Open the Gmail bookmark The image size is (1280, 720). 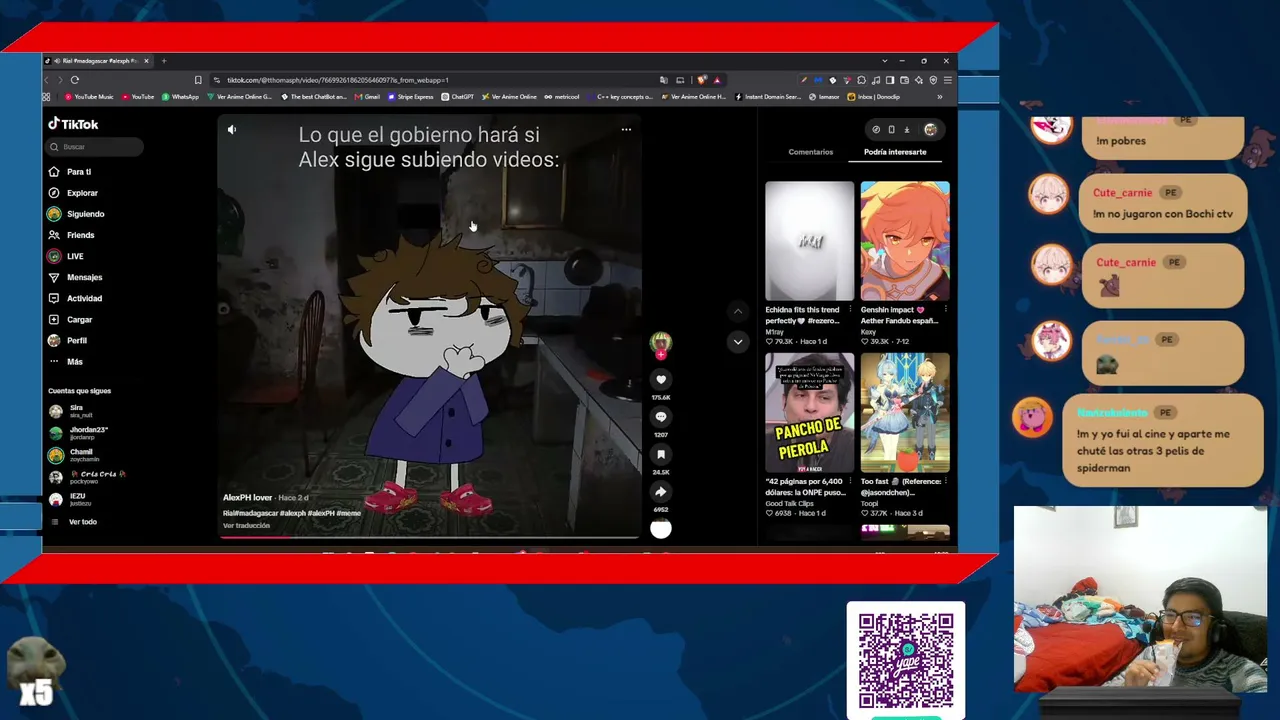[x=368, y=97]
